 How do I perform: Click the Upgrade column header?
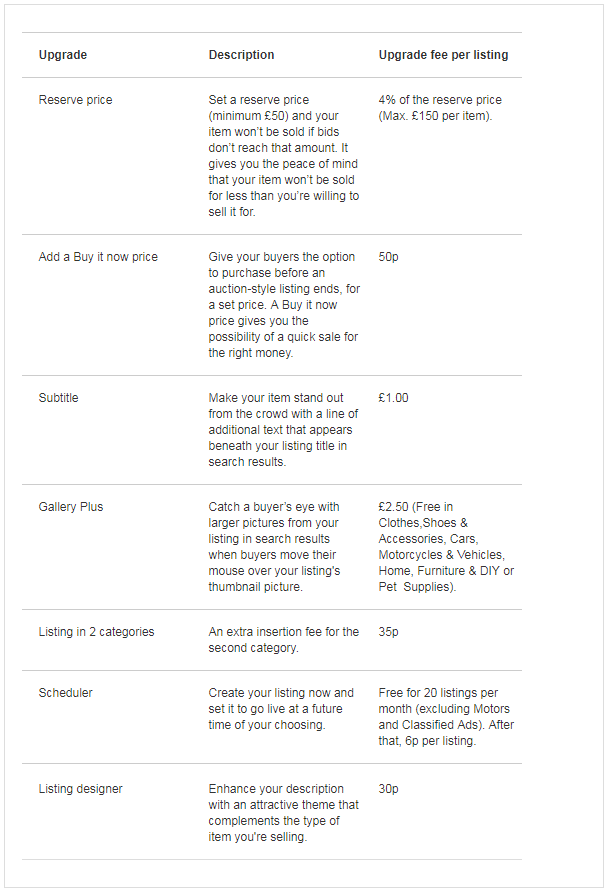tap(63, 55)
